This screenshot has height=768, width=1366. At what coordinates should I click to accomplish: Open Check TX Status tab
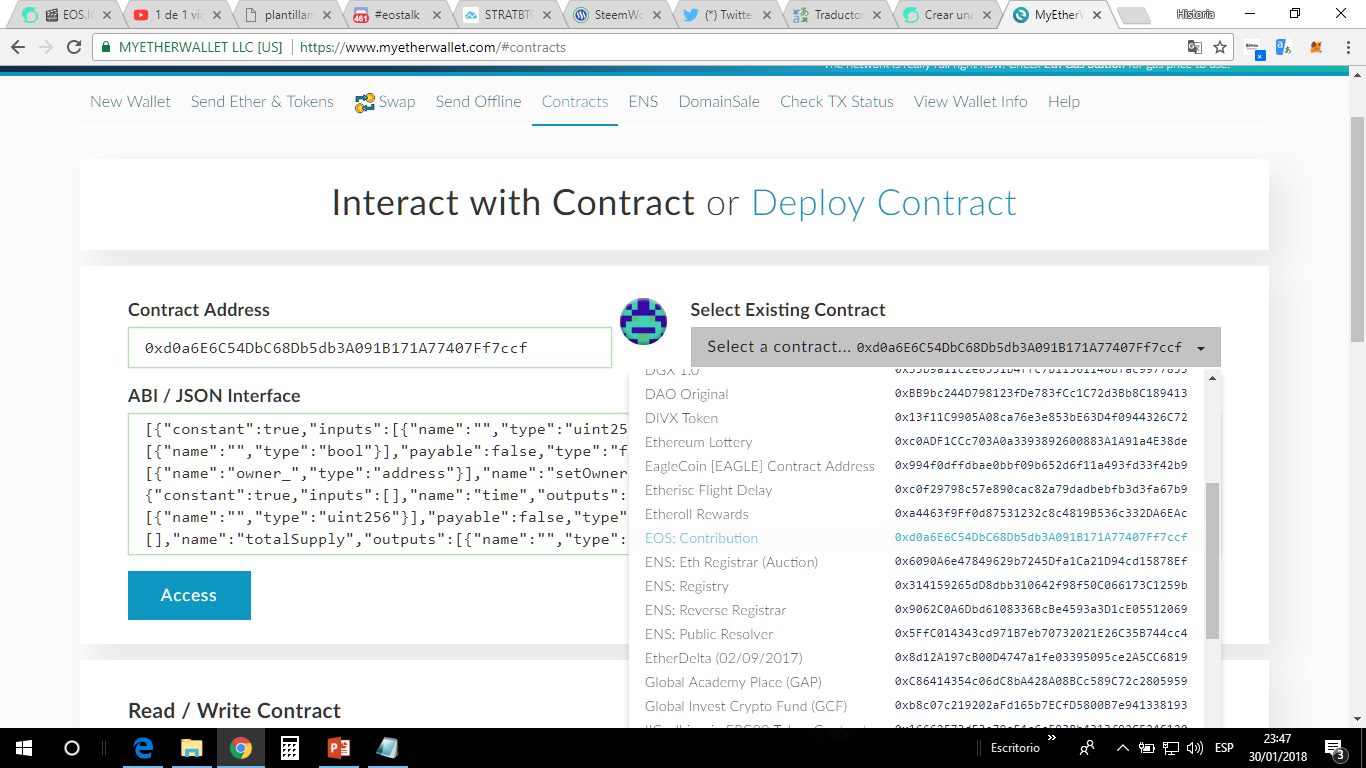837,102
